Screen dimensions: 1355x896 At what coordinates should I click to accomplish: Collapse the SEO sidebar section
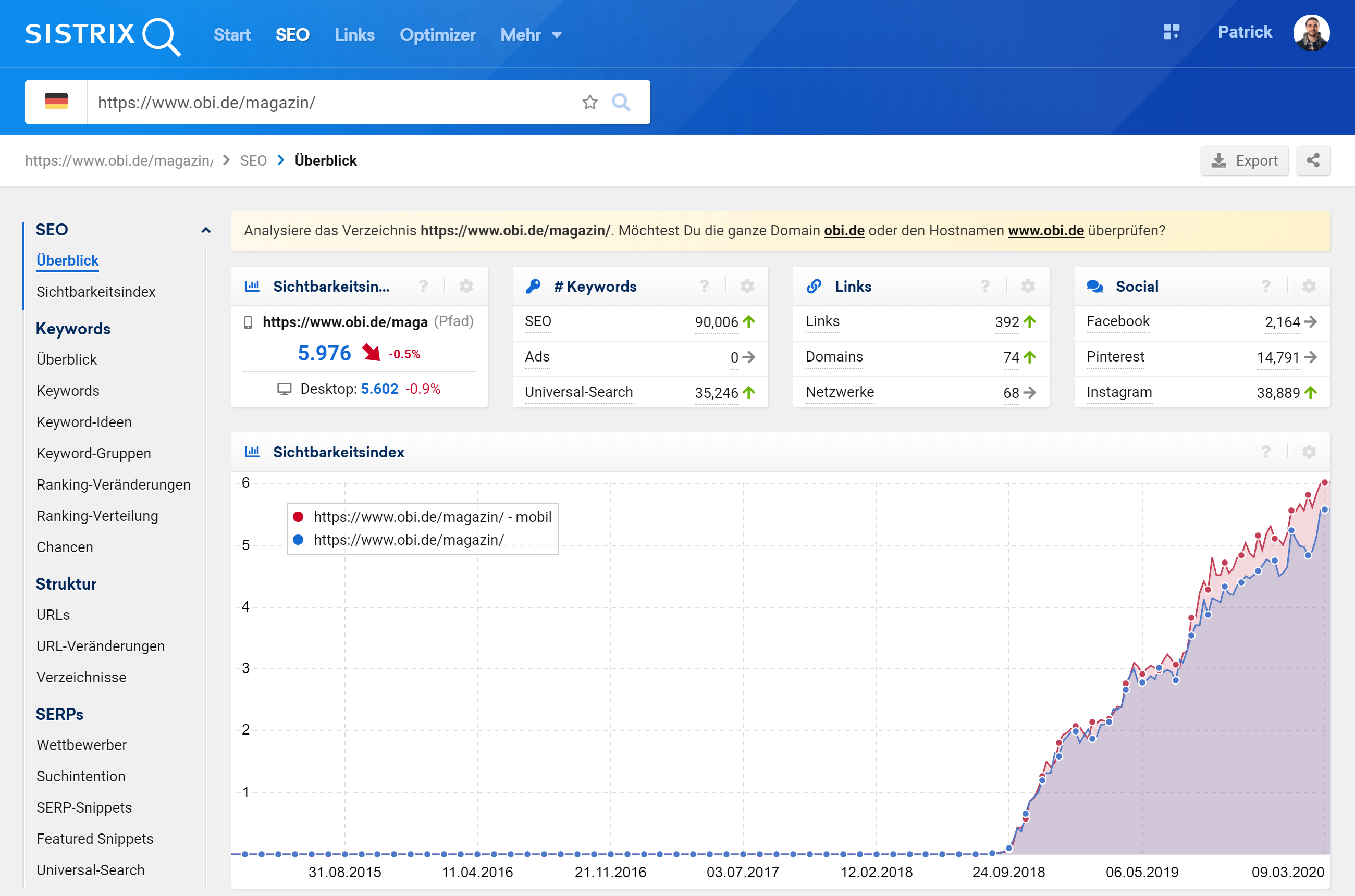coord(206,230)
